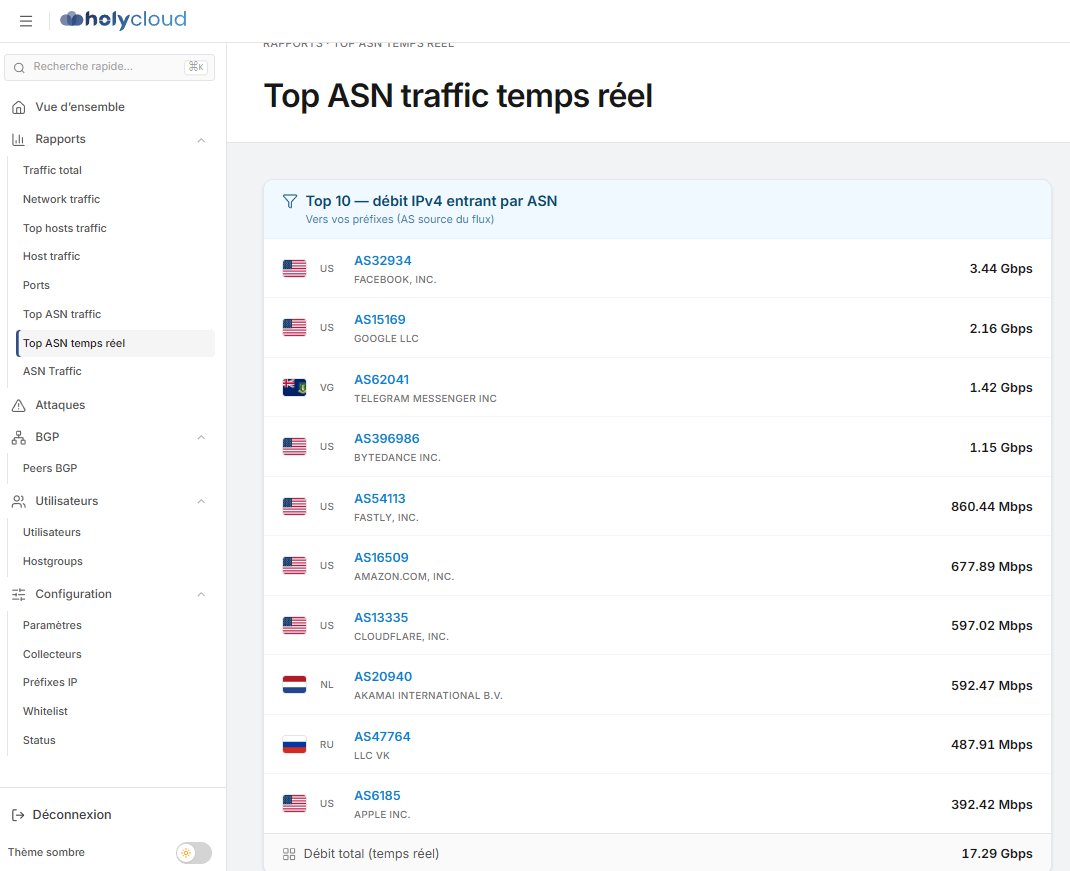The image size is (1070, 871).
Task: Open Peers BGP page
Action: (50, 468)
